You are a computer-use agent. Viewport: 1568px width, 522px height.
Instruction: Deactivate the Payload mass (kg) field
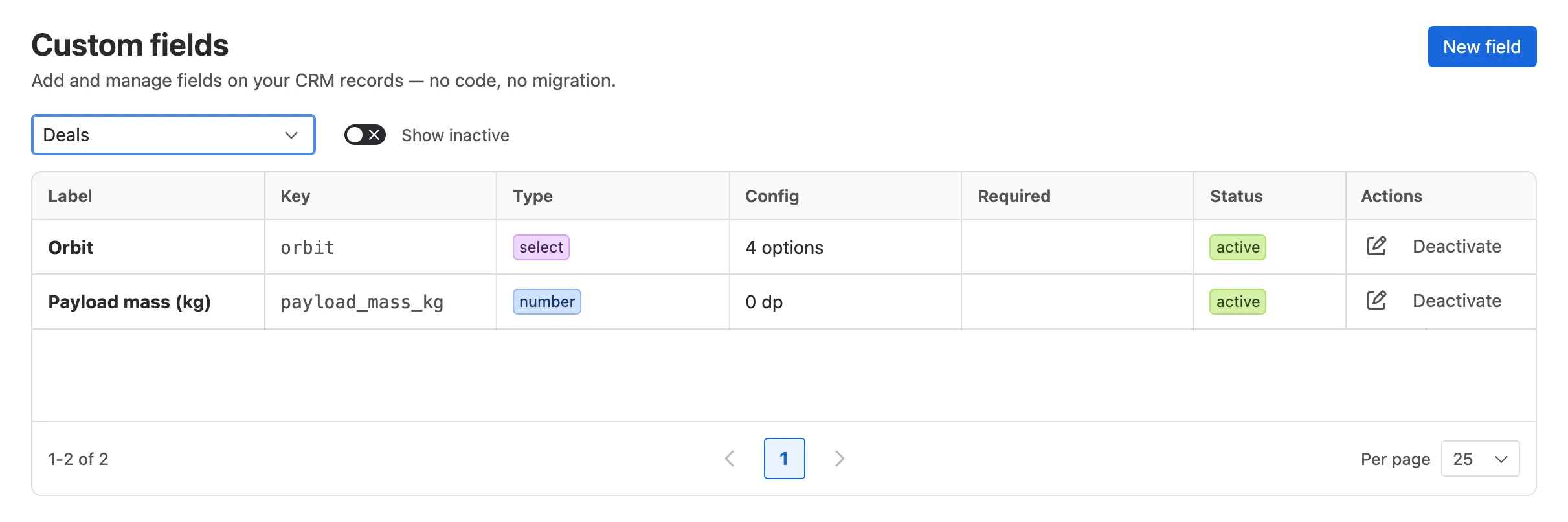[1457, 301]
